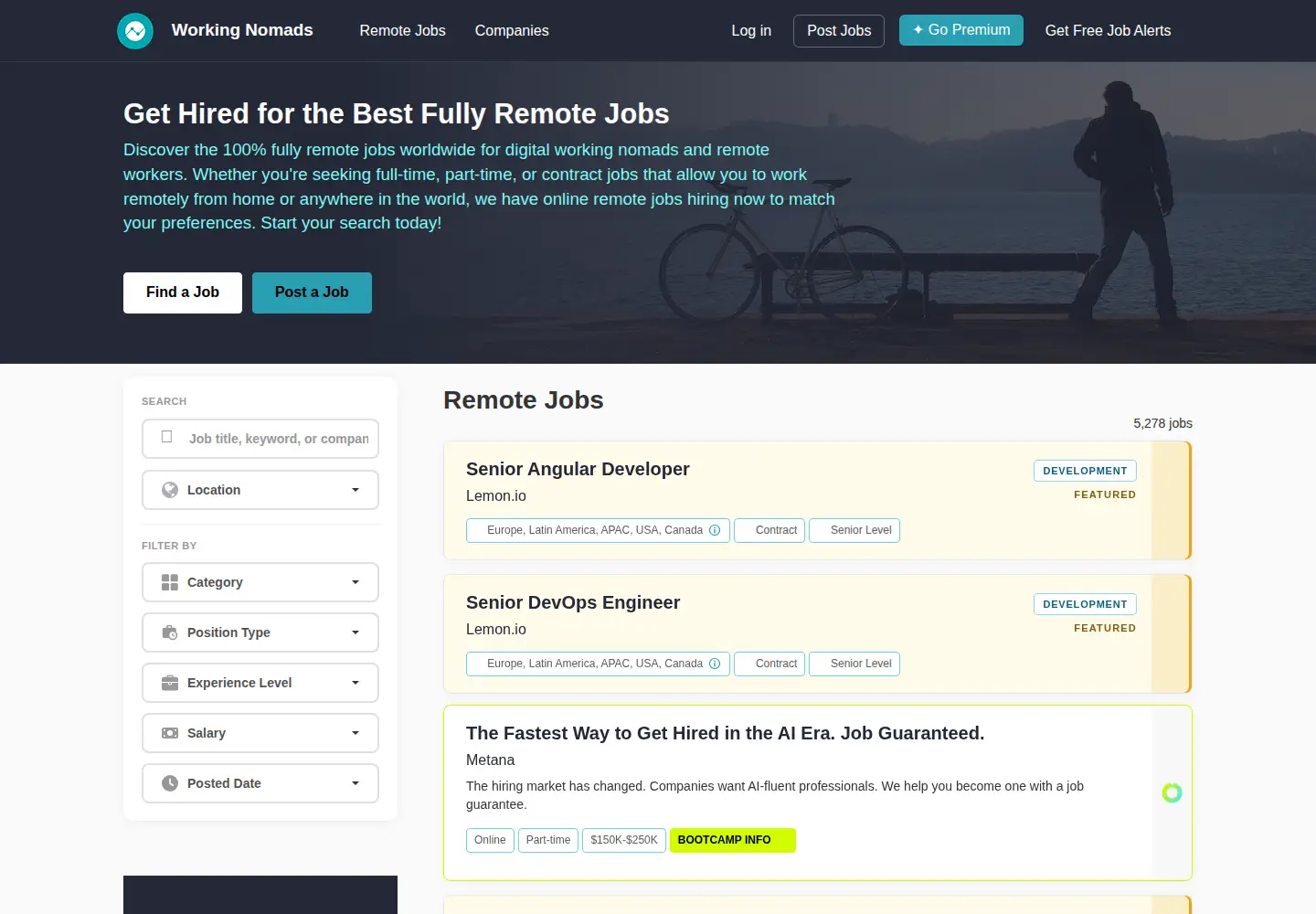Click the Post a Job hero button

312,292
